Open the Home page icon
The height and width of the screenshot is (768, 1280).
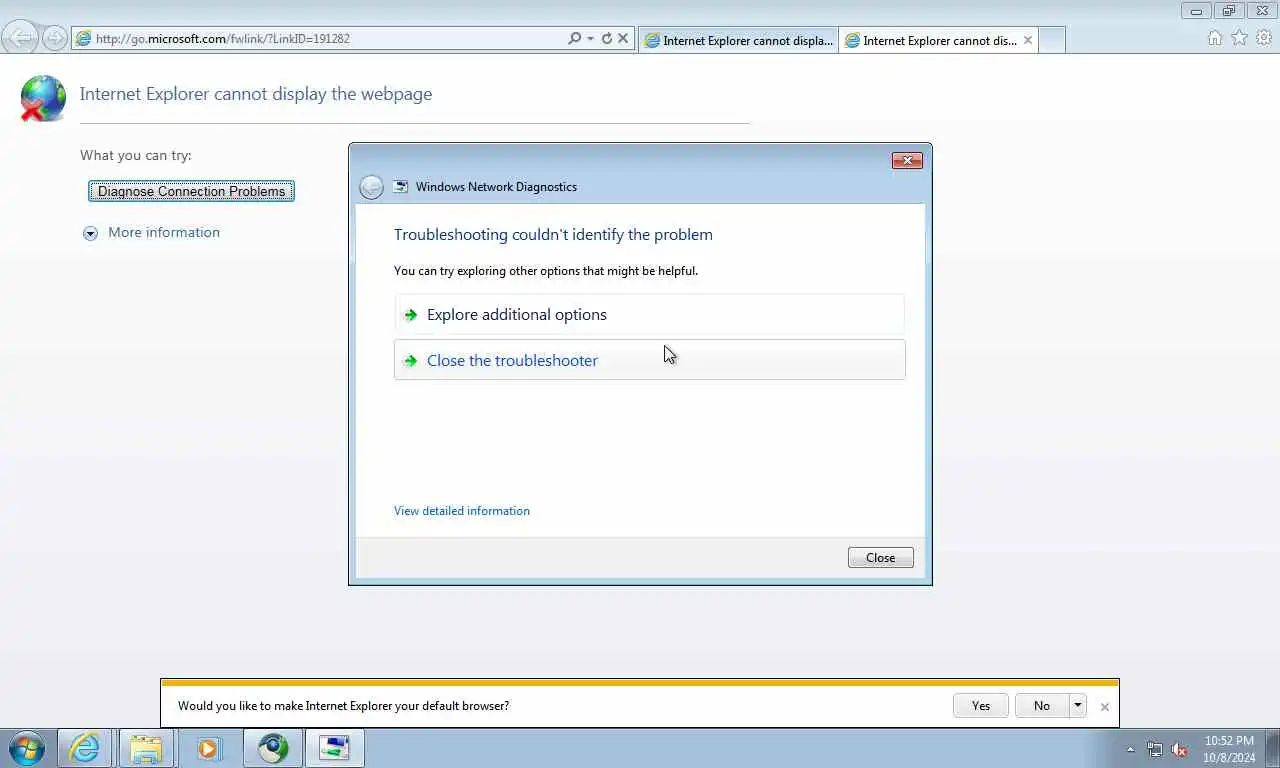coord(1215,38)
